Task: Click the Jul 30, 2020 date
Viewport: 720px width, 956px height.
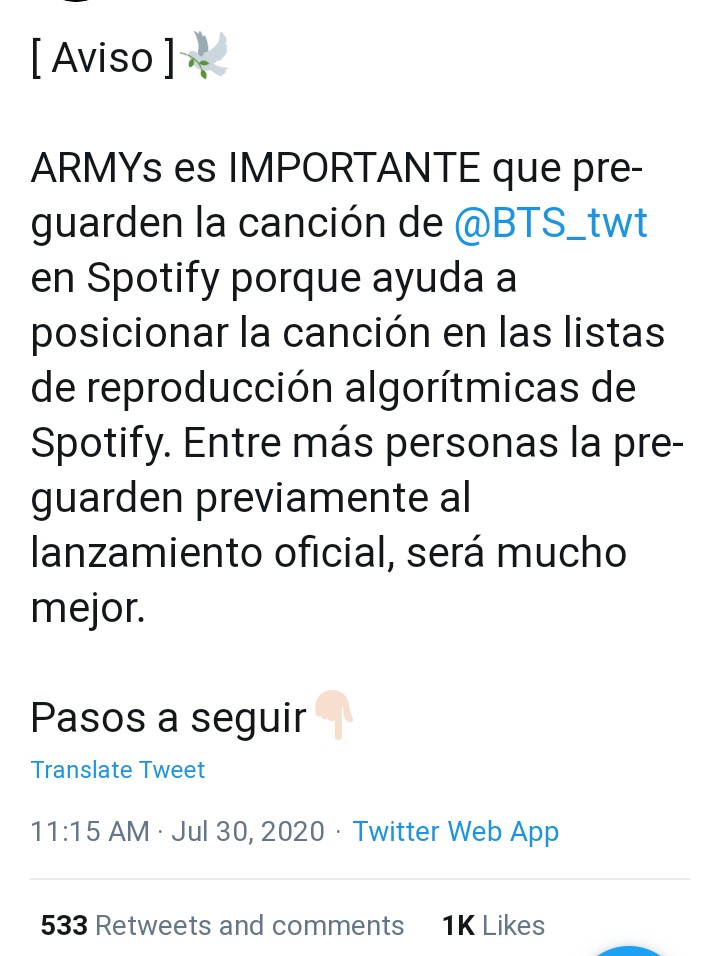Action: pos(248,832)
